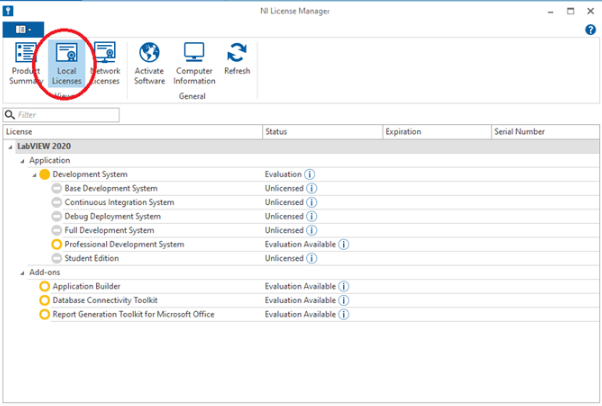Screen dimensions: 602x406
Task: Click yellow ring icon for Report Generation Toolkit
Action: tap(45, 315)
